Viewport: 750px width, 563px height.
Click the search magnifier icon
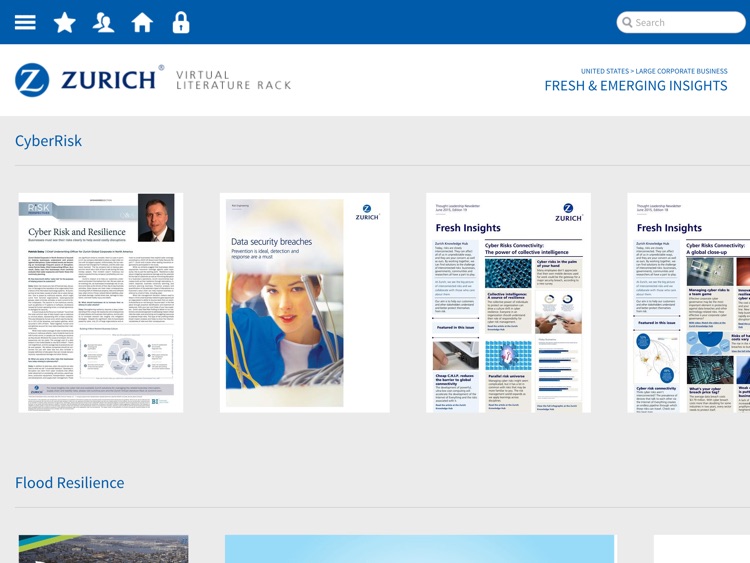(627, 22)
